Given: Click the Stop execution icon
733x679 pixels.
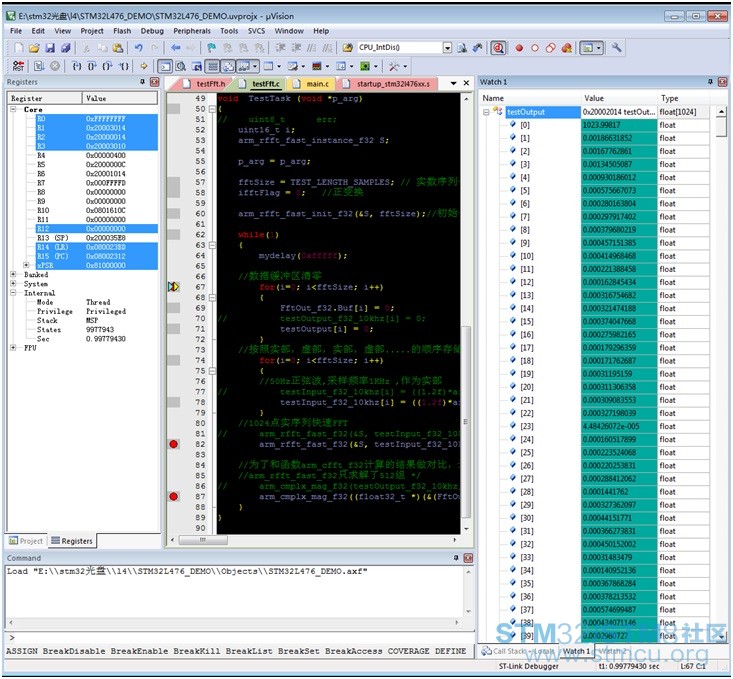Looking at the screenshot, I should click(x=55, y=66).
